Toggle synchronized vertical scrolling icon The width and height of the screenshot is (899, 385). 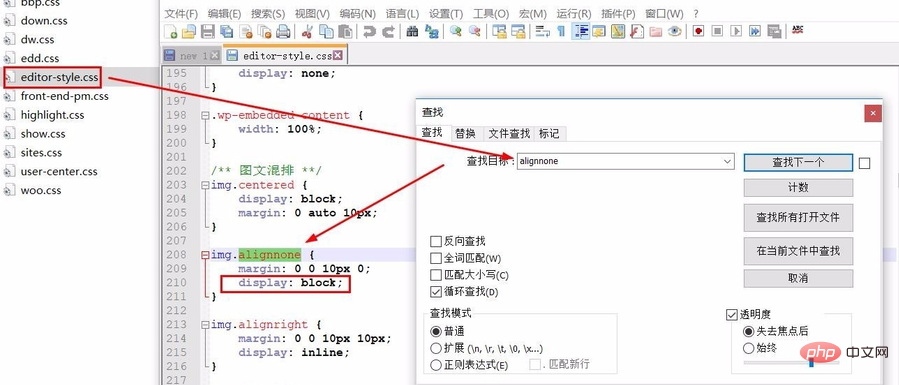point(499,32)
